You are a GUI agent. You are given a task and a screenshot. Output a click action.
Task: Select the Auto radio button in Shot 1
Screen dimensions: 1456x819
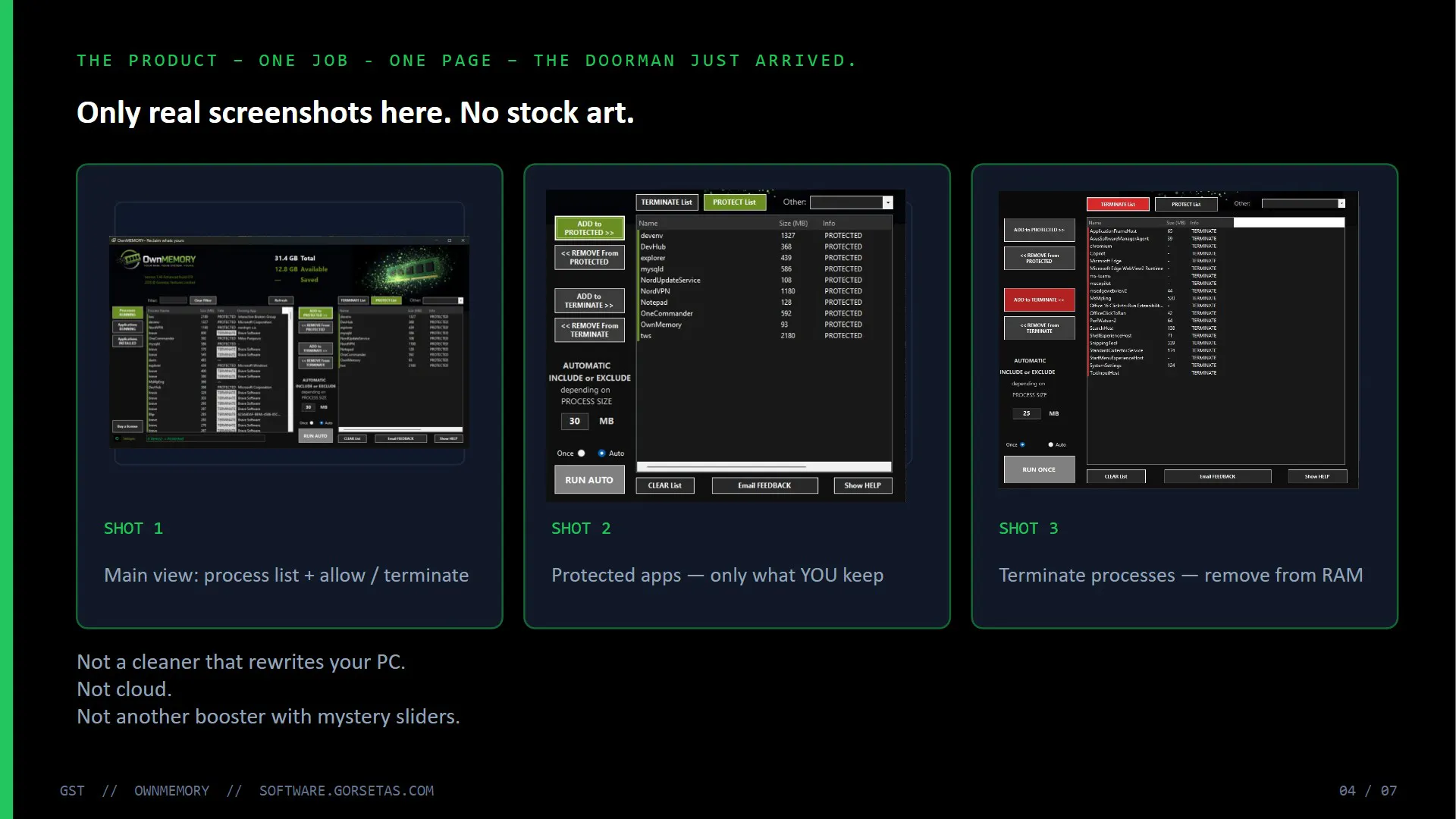coord(321,423)
